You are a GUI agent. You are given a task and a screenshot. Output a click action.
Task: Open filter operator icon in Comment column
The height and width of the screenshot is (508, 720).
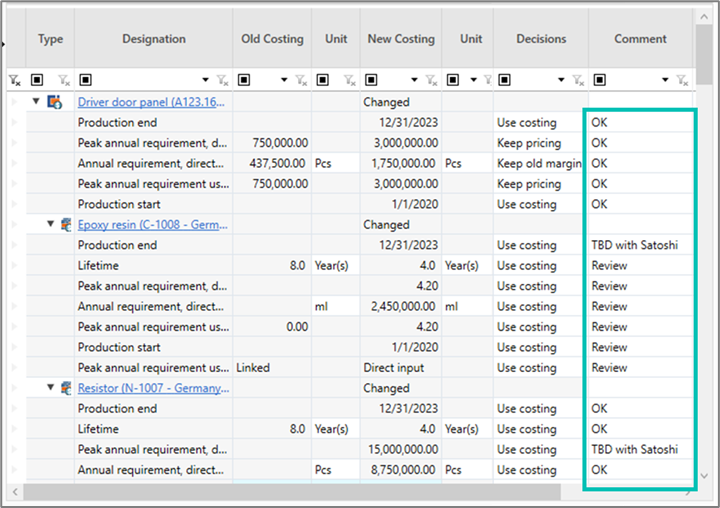pyautogui.click(x=599, y=80)
